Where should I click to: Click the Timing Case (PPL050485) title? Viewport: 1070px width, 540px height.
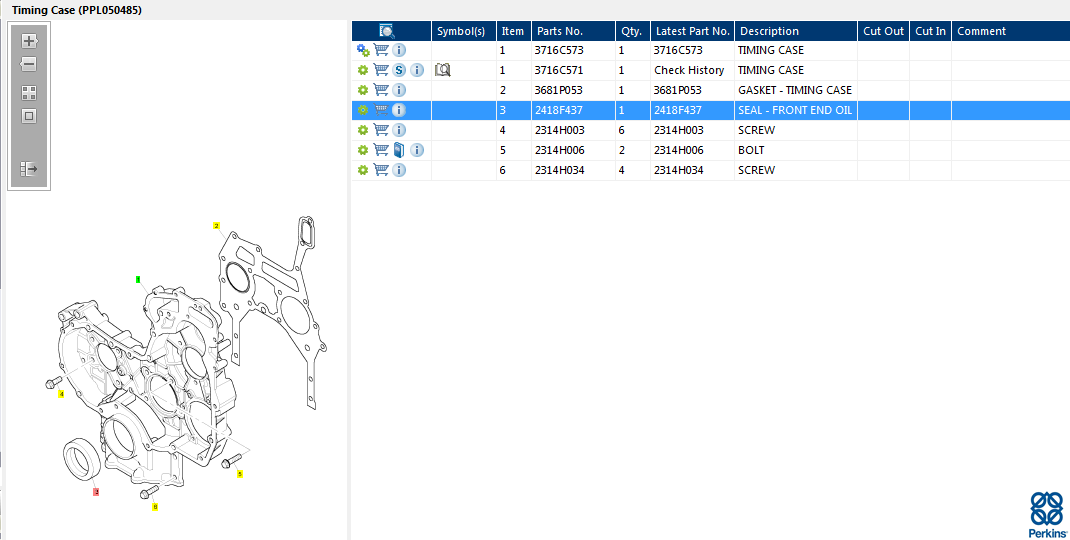coord(76,10)
